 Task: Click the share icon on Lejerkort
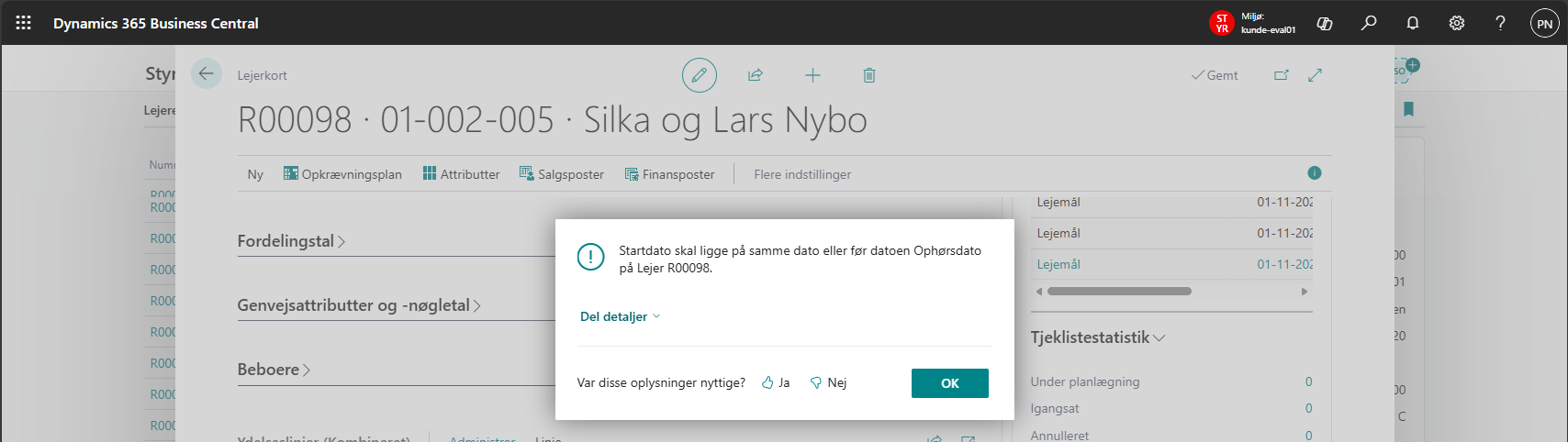[x=756, y=75]
